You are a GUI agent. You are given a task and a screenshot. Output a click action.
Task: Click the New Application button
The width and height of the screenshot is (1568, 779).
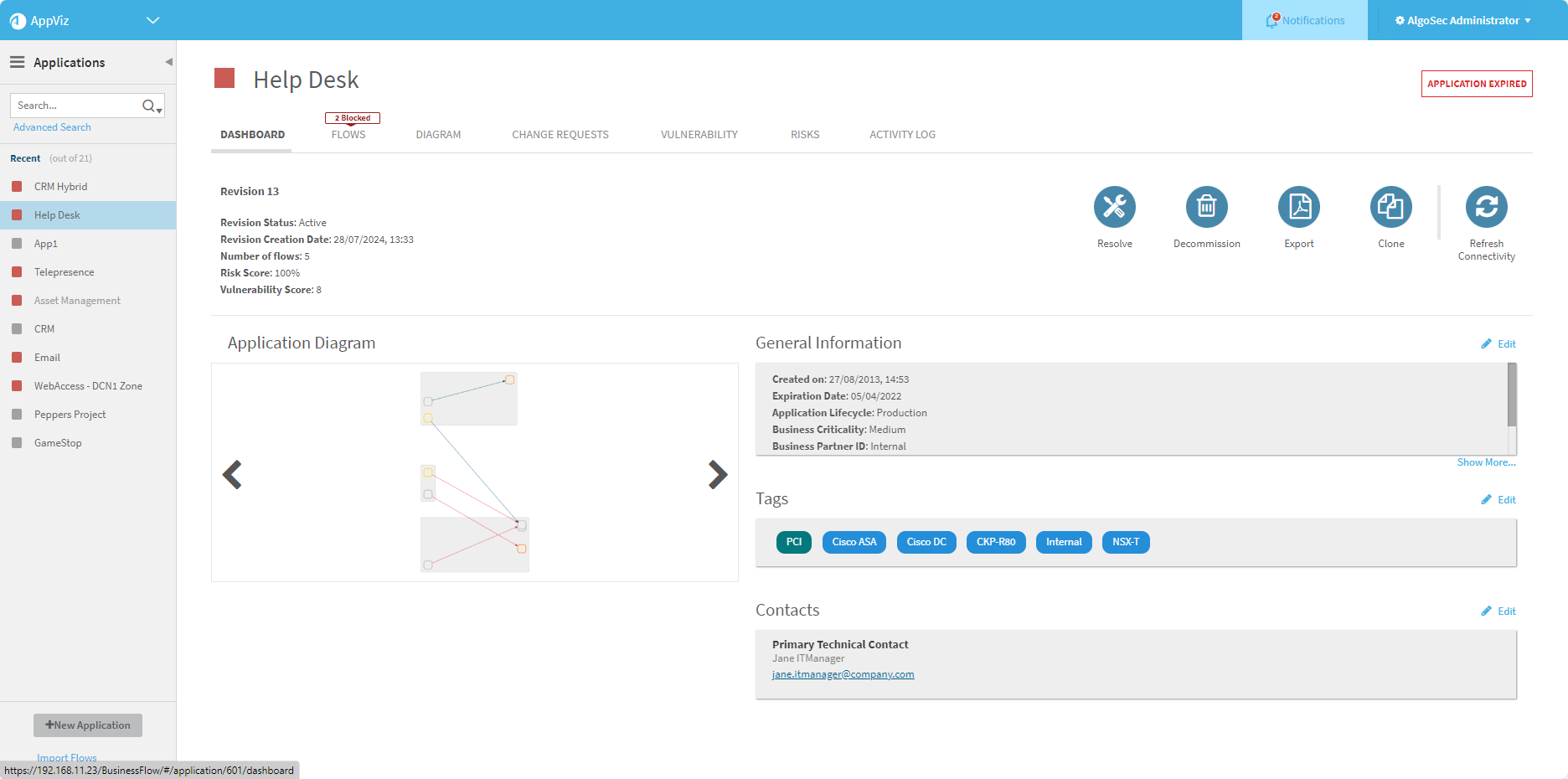88,725
